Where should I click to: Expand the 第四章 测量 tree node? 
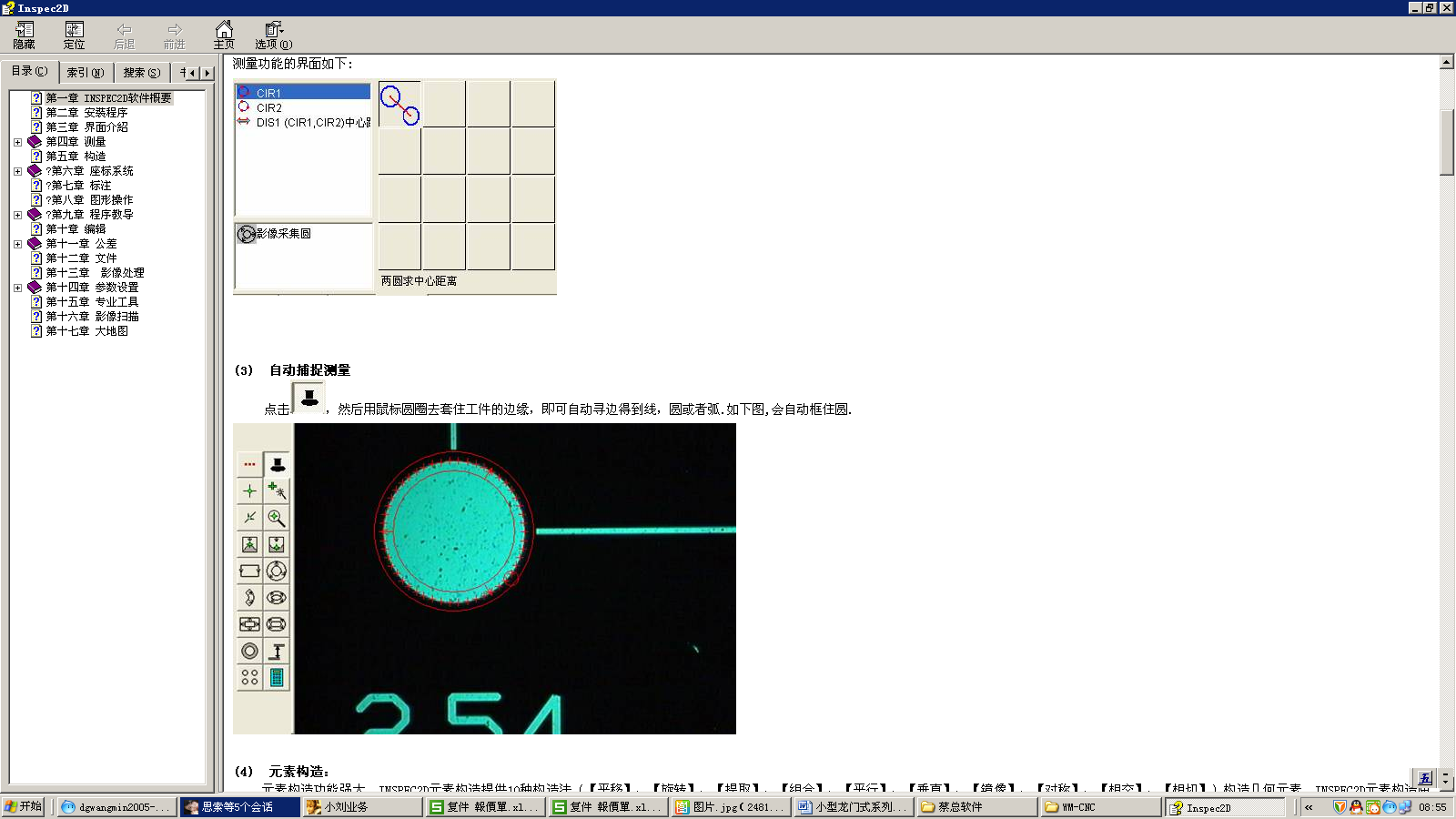click(x=17, y=142)
